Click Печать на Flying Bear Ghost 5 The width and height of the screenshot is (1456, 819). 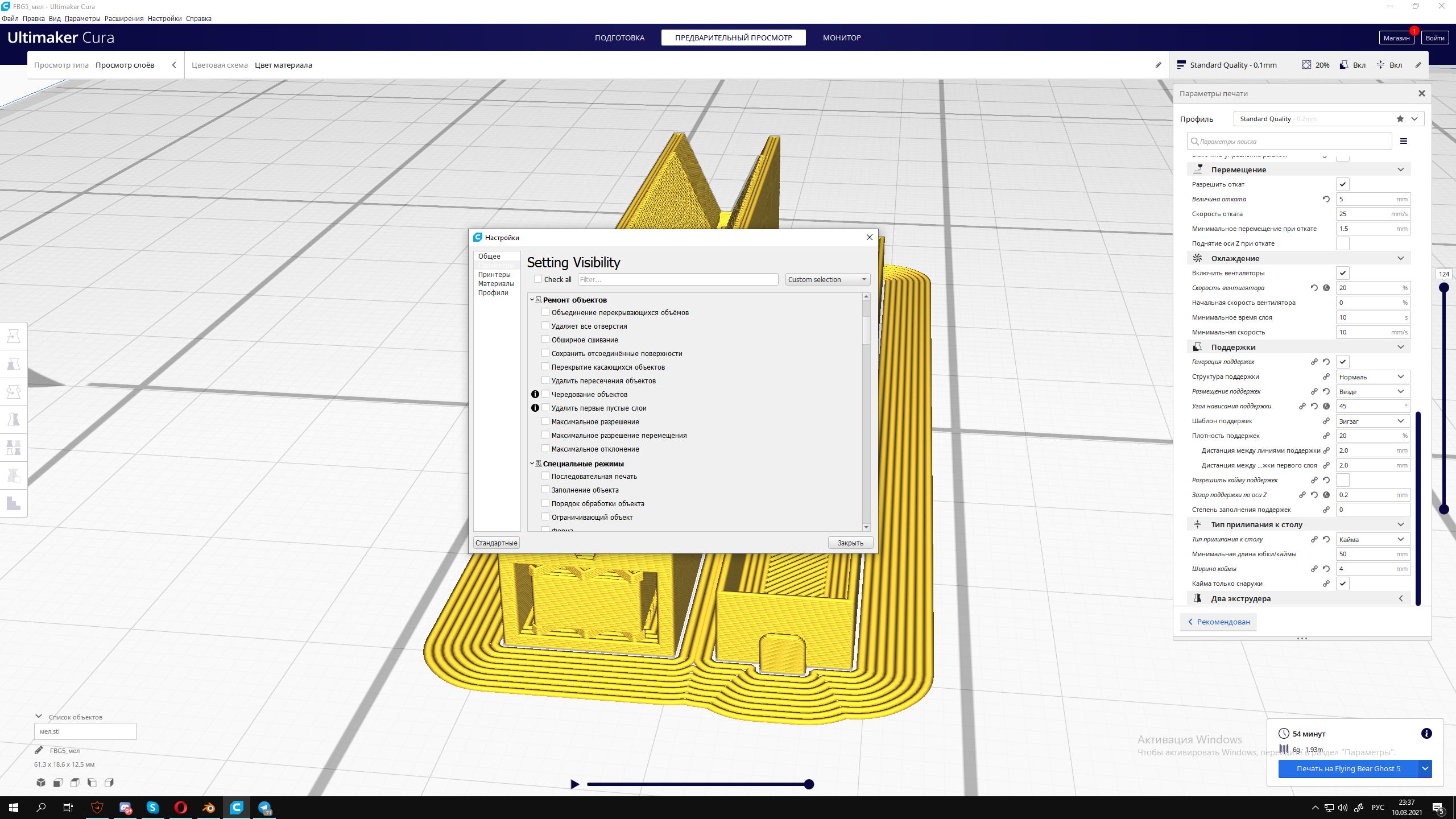[1348, 768]
